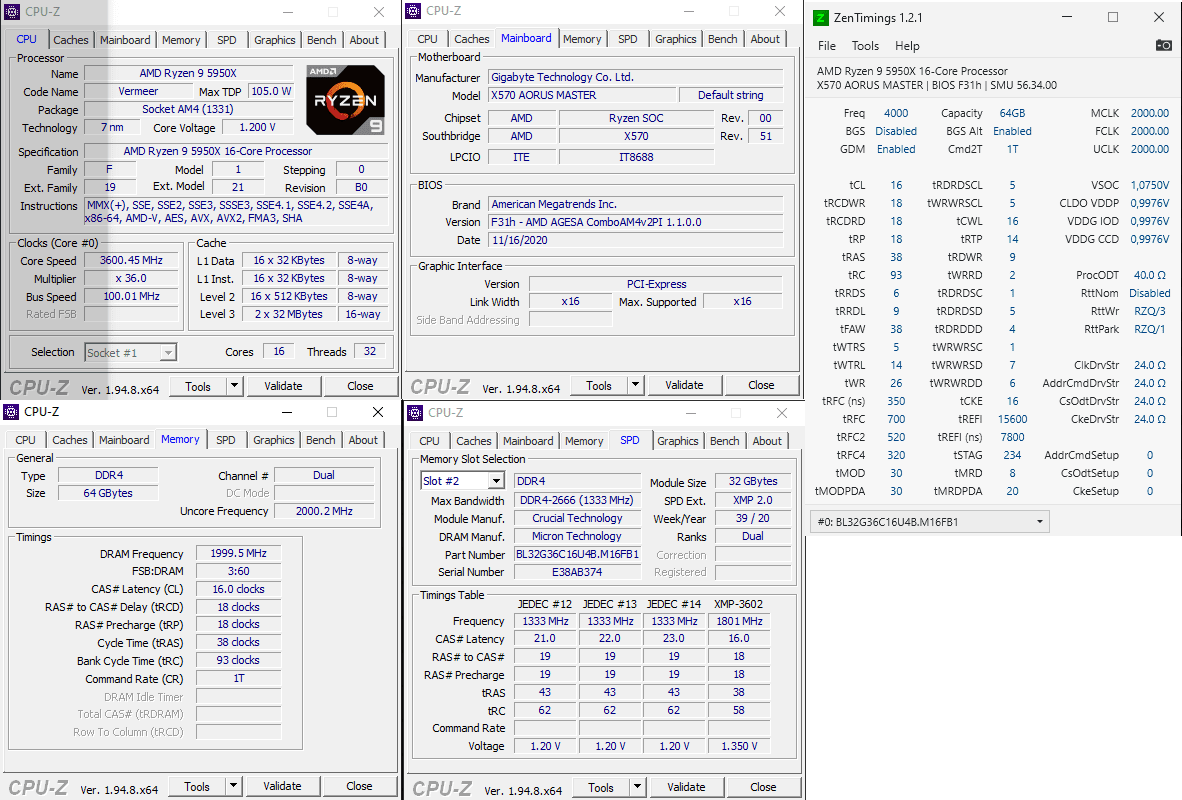Click the ZenTimings RttPark RZQ/1 value
The image size is (1182, 800).
(x=1150, y=330)
